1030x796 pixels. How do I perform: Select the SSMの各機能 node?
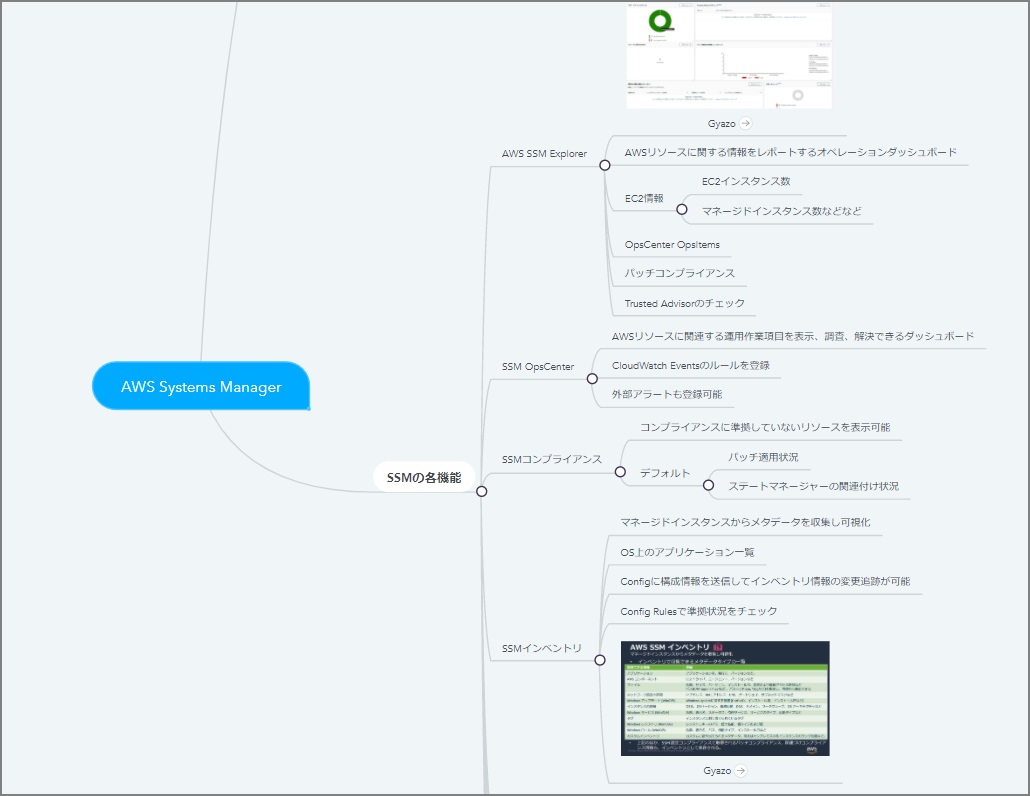tap(424, 478)
